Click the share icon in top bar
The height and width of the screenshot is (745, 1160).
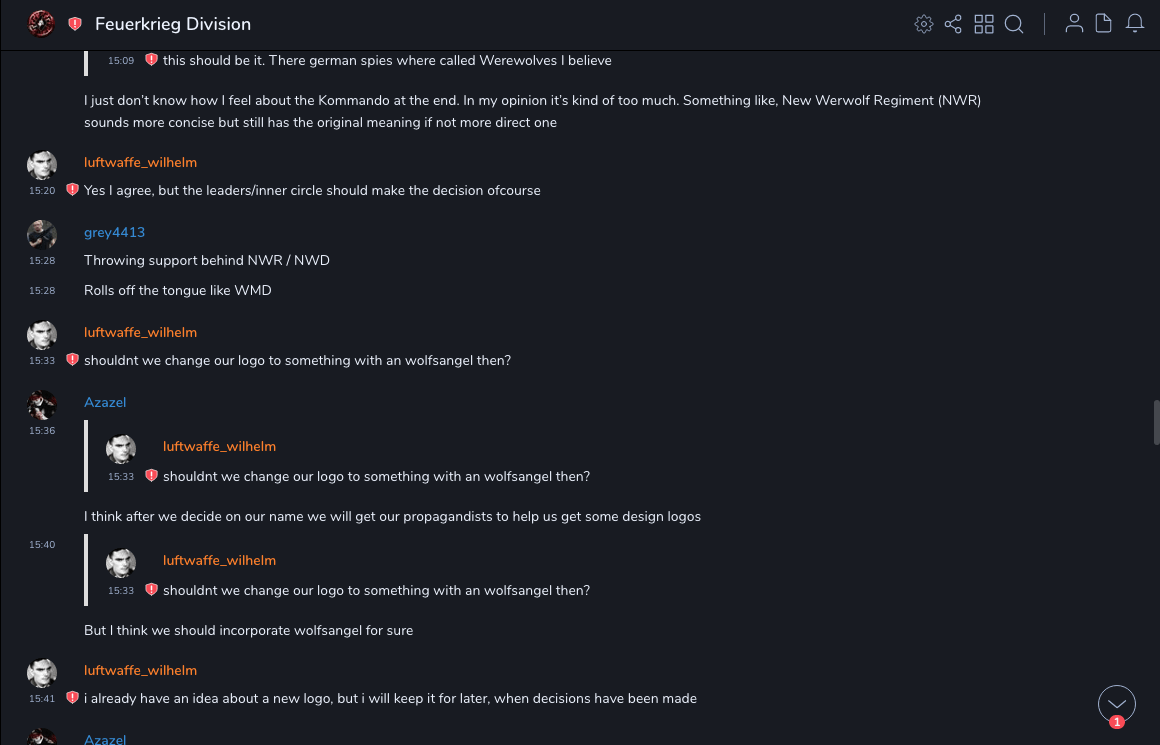(953, 24)
